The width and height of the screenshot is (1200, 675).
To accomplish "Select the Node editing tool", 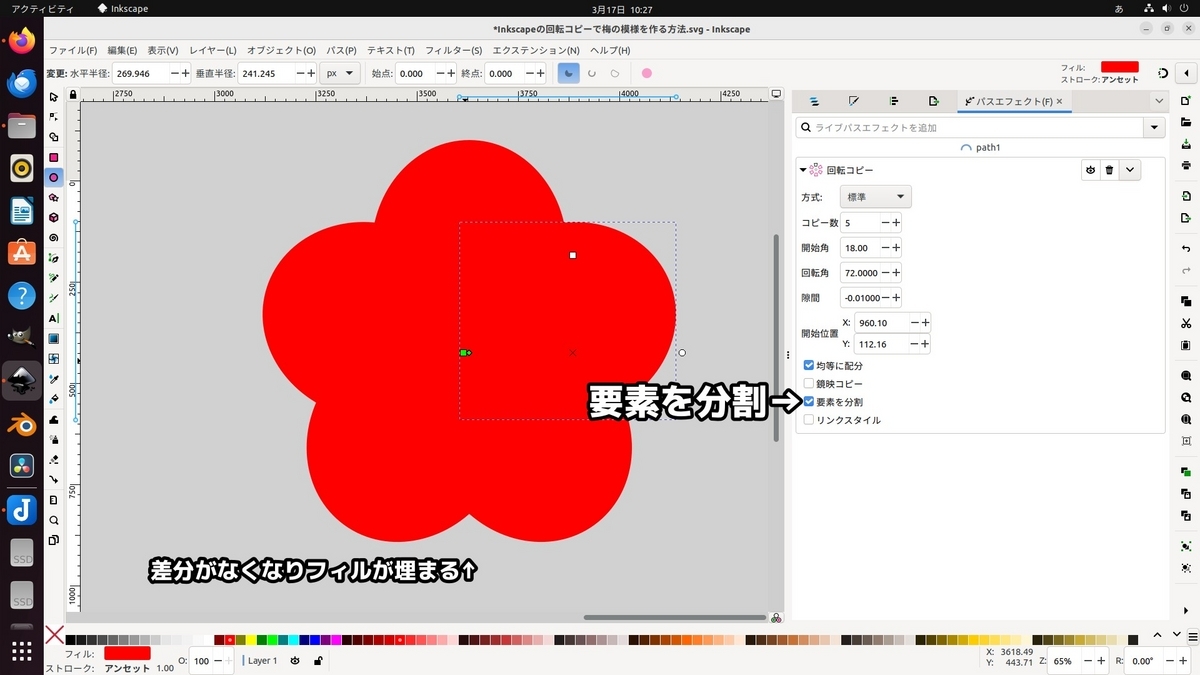I will coord(53,117).
